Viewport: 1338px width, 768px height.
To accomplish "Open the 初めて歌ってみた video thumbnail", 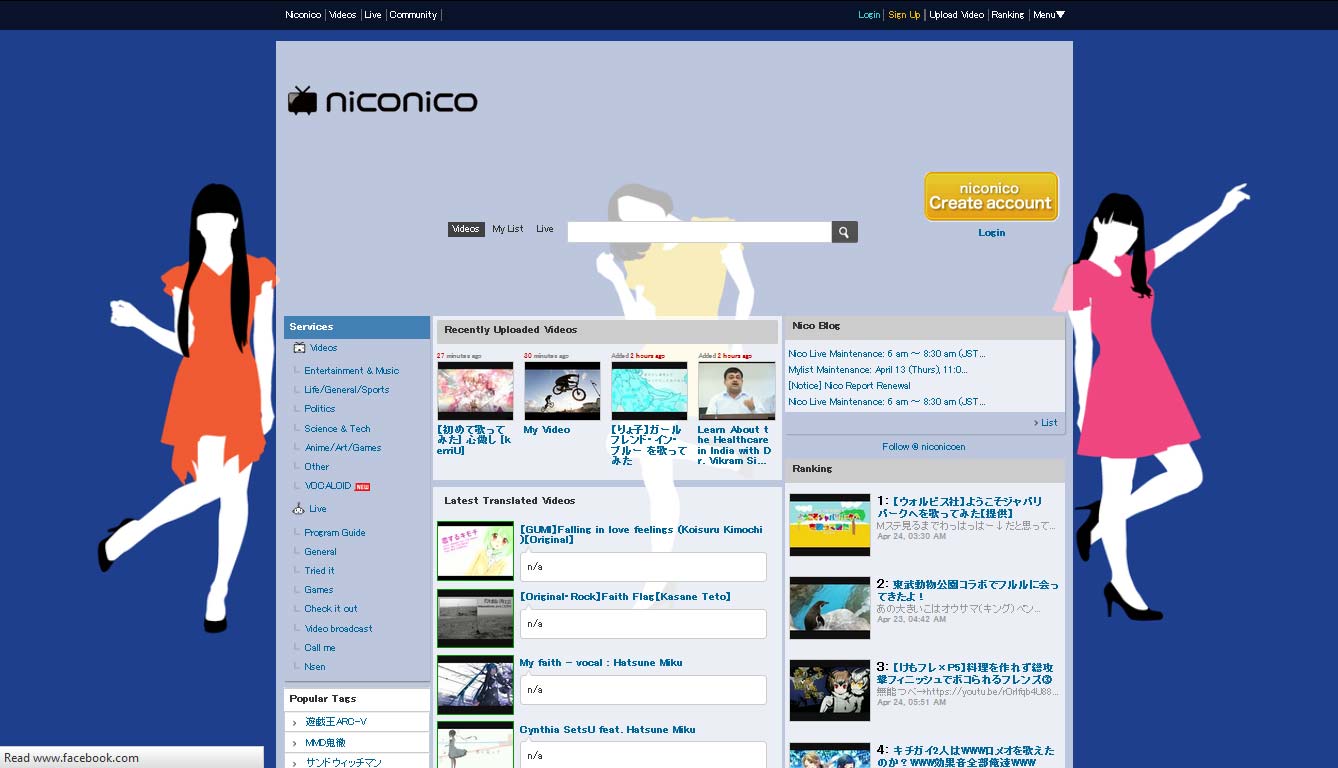I will [475, 391].
